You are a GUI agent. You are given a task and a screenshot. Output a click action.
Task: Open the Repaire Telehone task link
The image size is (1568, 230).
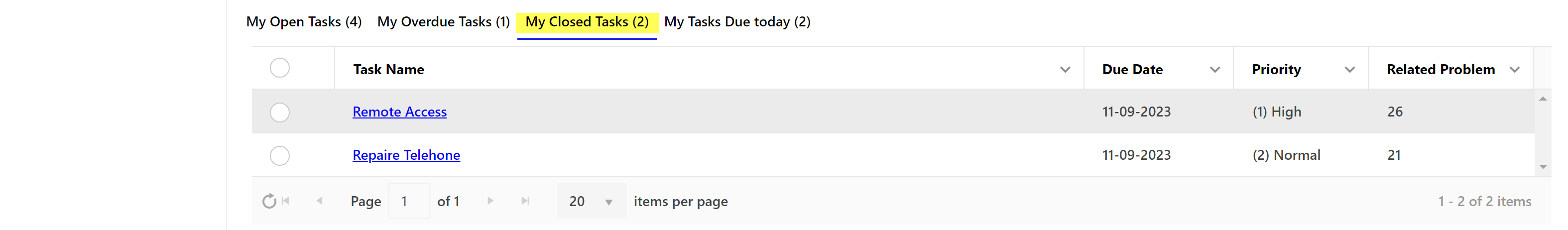coord(406,155)
